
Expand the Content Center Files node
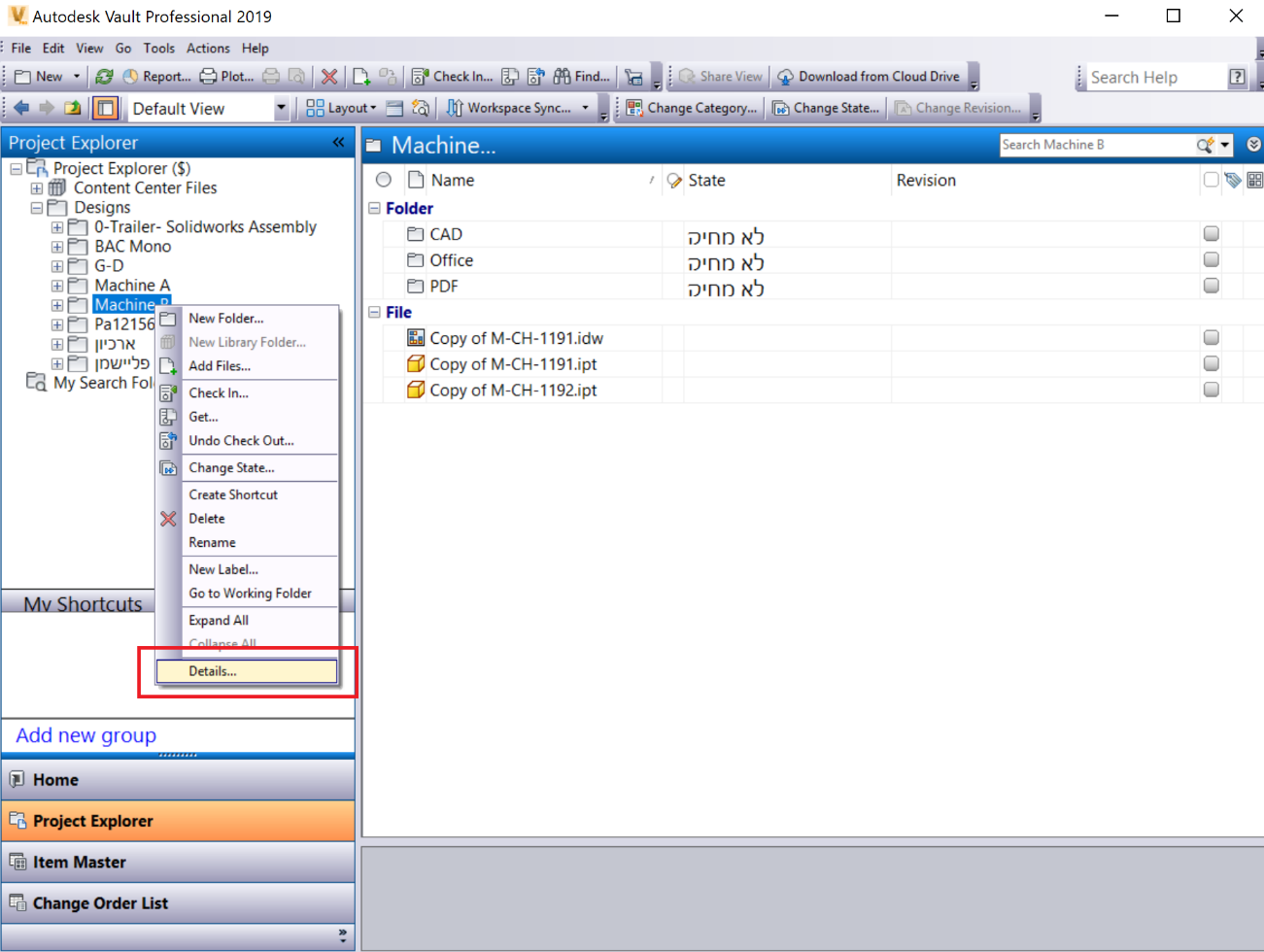click(x=37, y=188)
